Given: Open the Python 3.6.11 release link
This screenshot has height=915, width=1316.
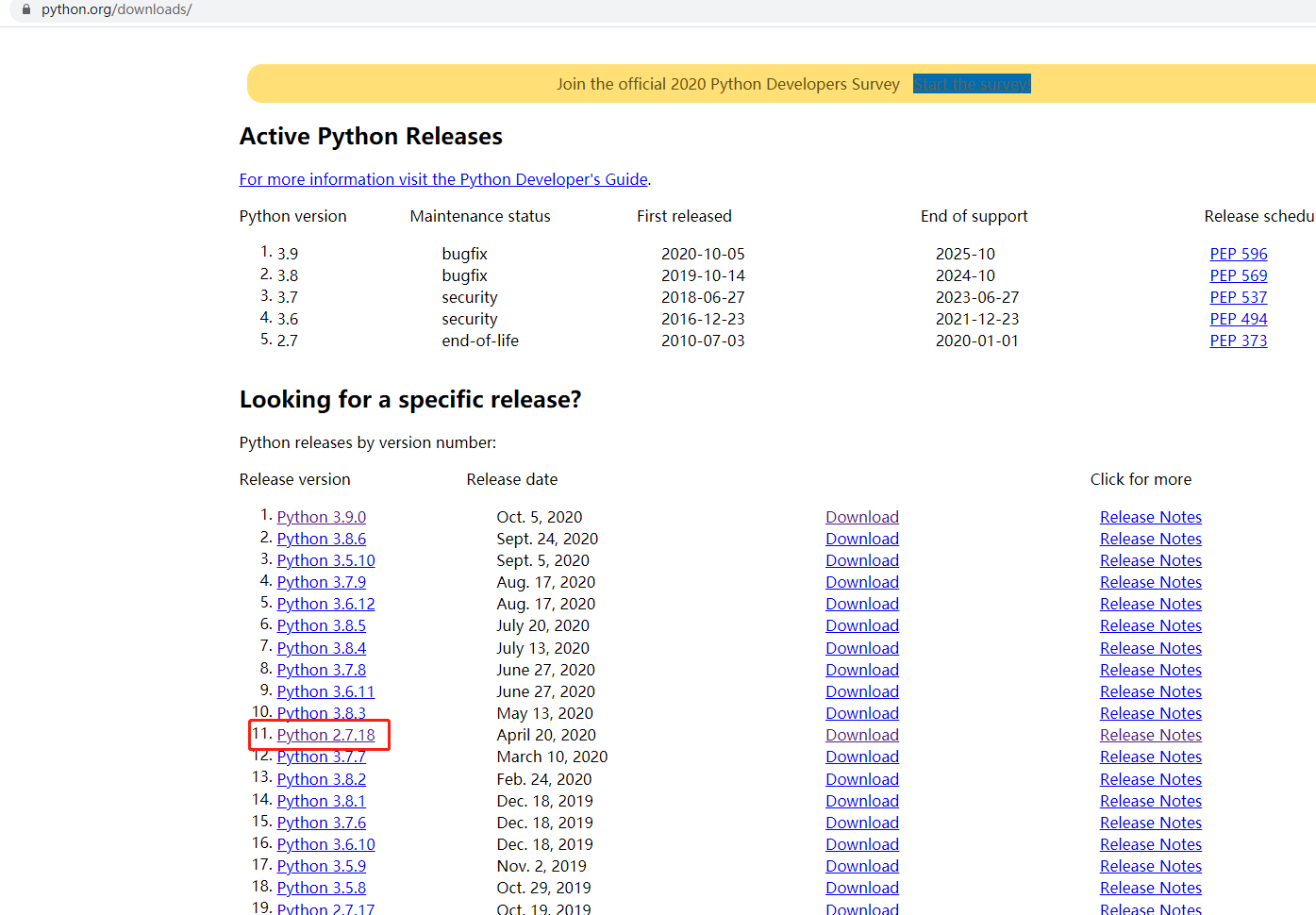Looking at the screenshot, I should click(326, 691).
